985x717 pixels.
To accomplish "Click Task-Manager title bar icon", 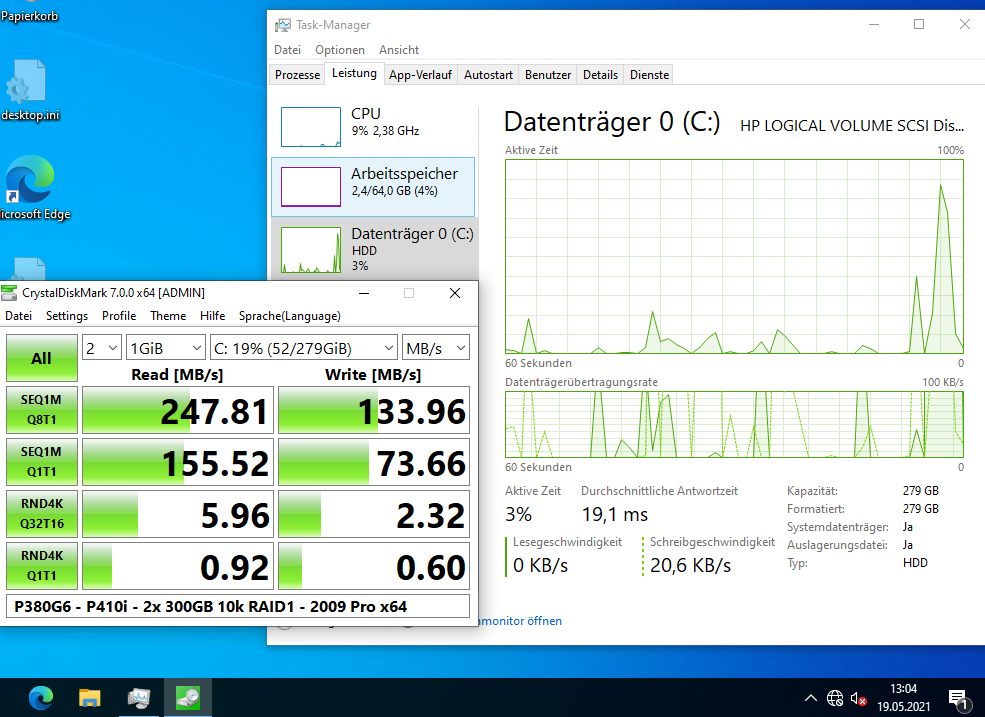I will tap(283, 25).
